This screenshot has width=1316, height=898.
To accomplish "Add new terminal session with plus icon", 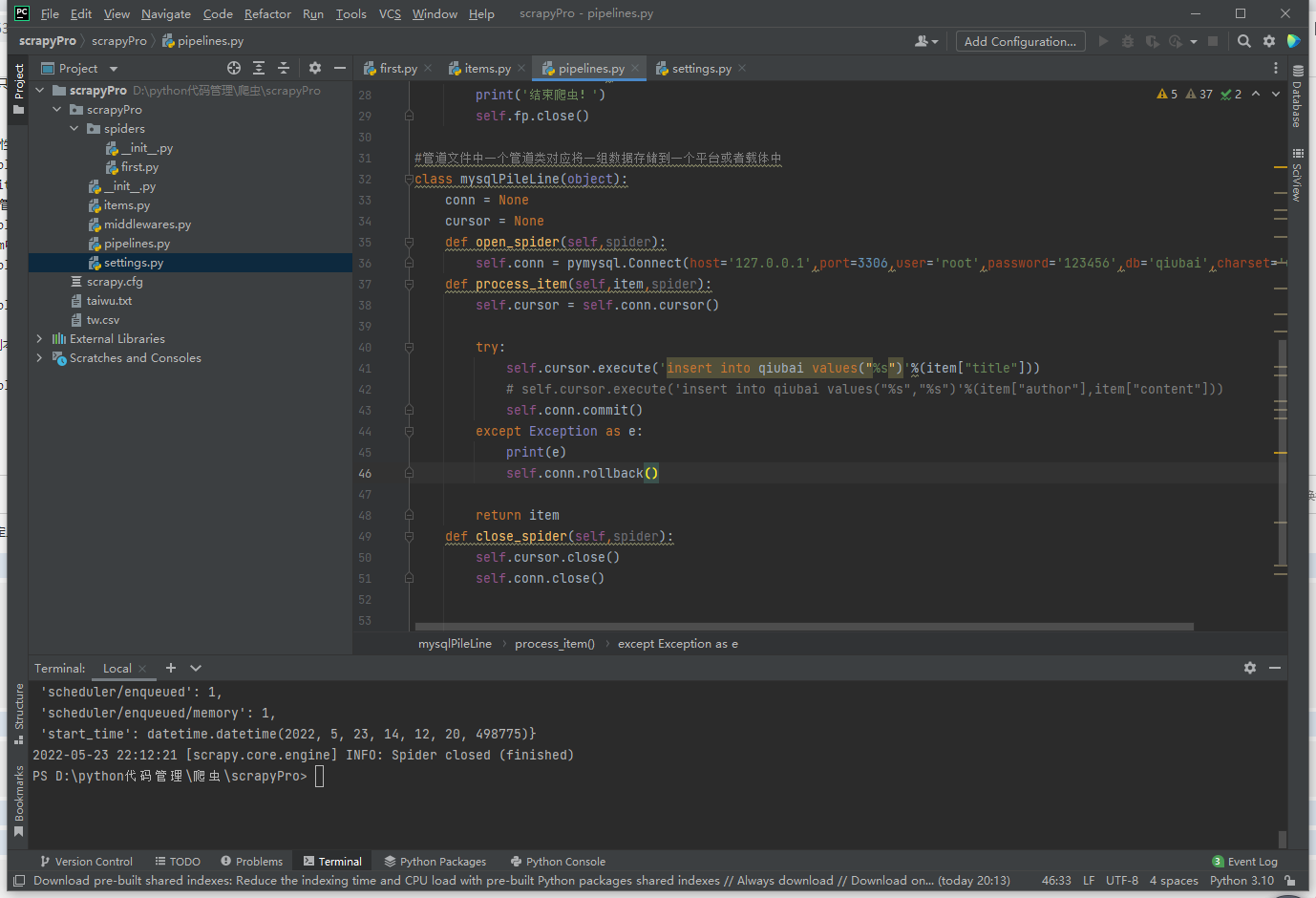I will 171,668.
